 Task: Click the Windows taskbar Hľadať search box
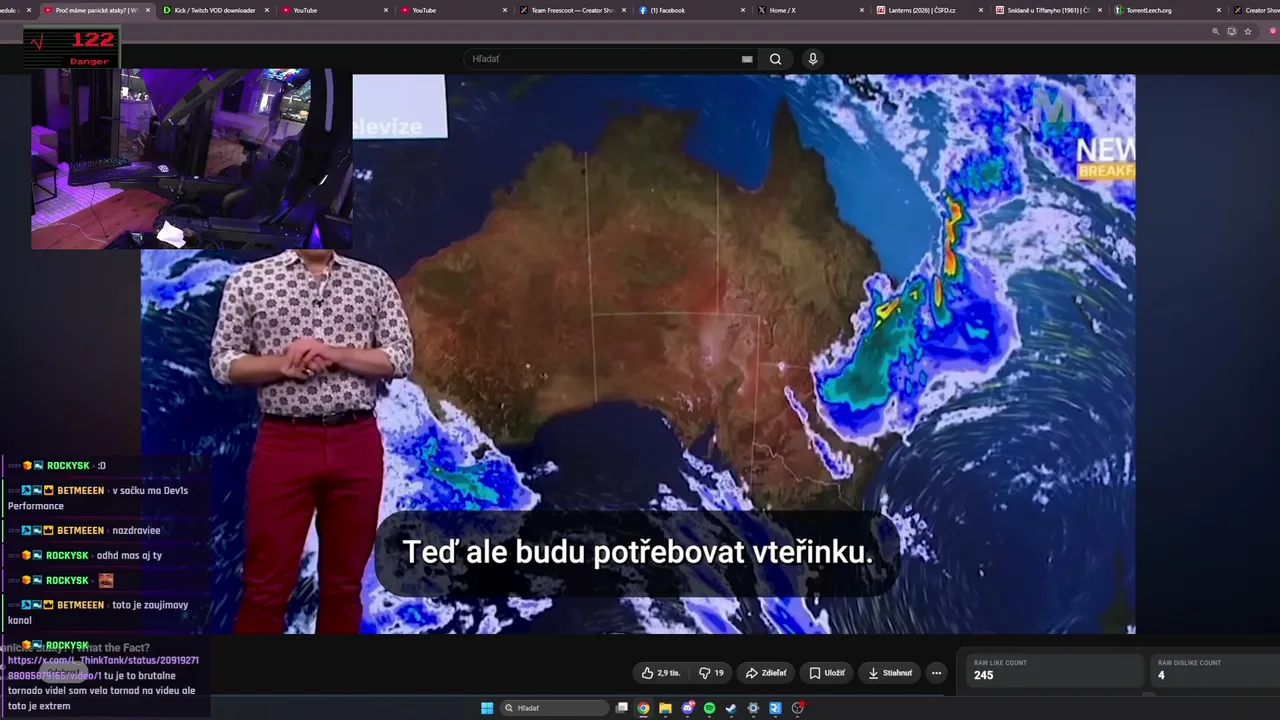[x=555, y=708]
